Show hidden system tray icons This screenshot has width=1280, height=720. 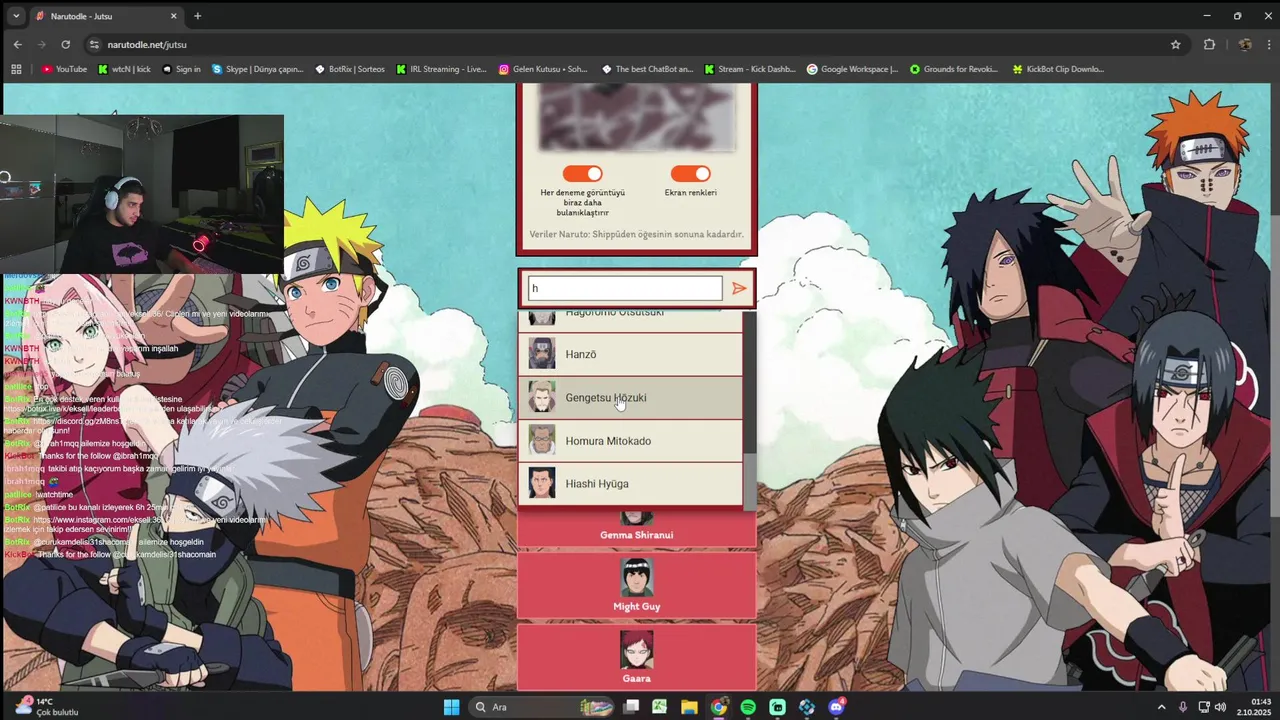click(x=1161, y=707)
